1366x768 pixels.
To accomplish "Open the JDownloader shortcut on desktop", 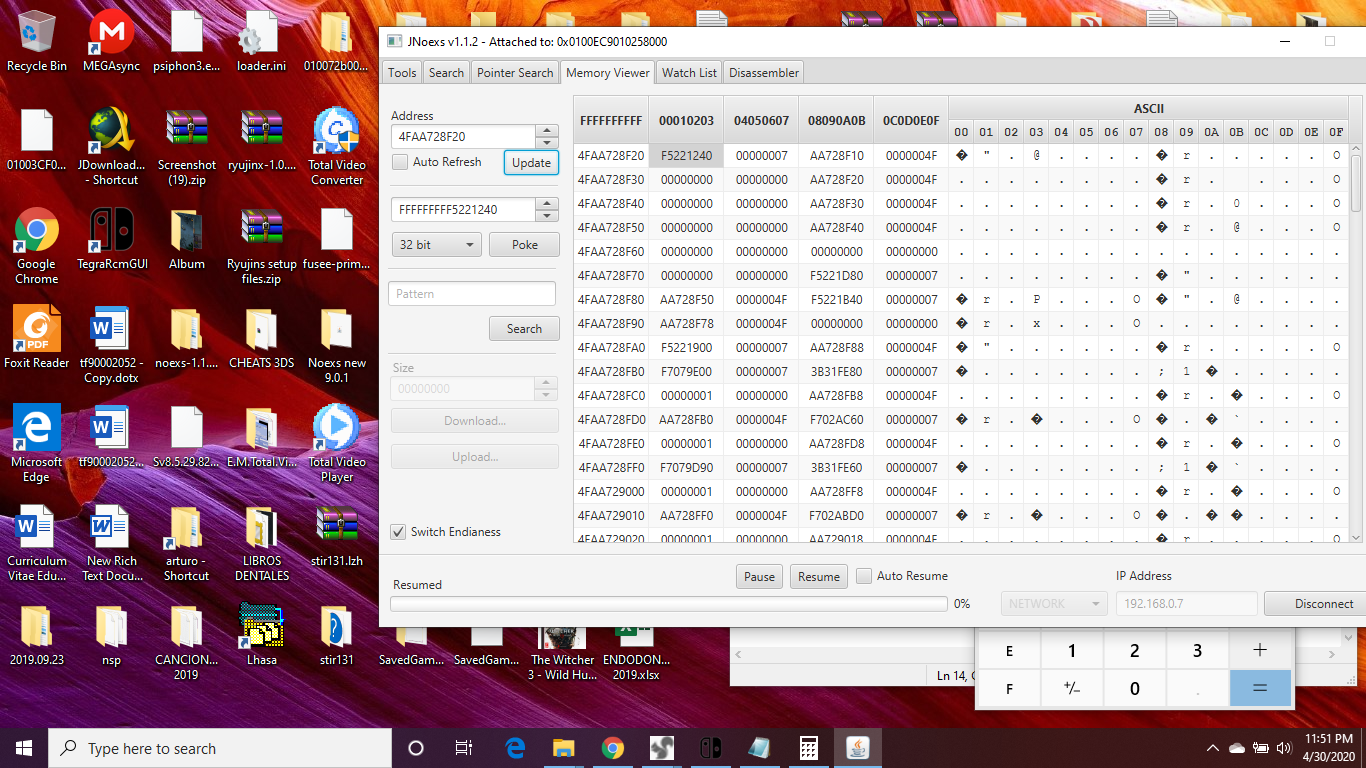I will (x=111, y=147).
